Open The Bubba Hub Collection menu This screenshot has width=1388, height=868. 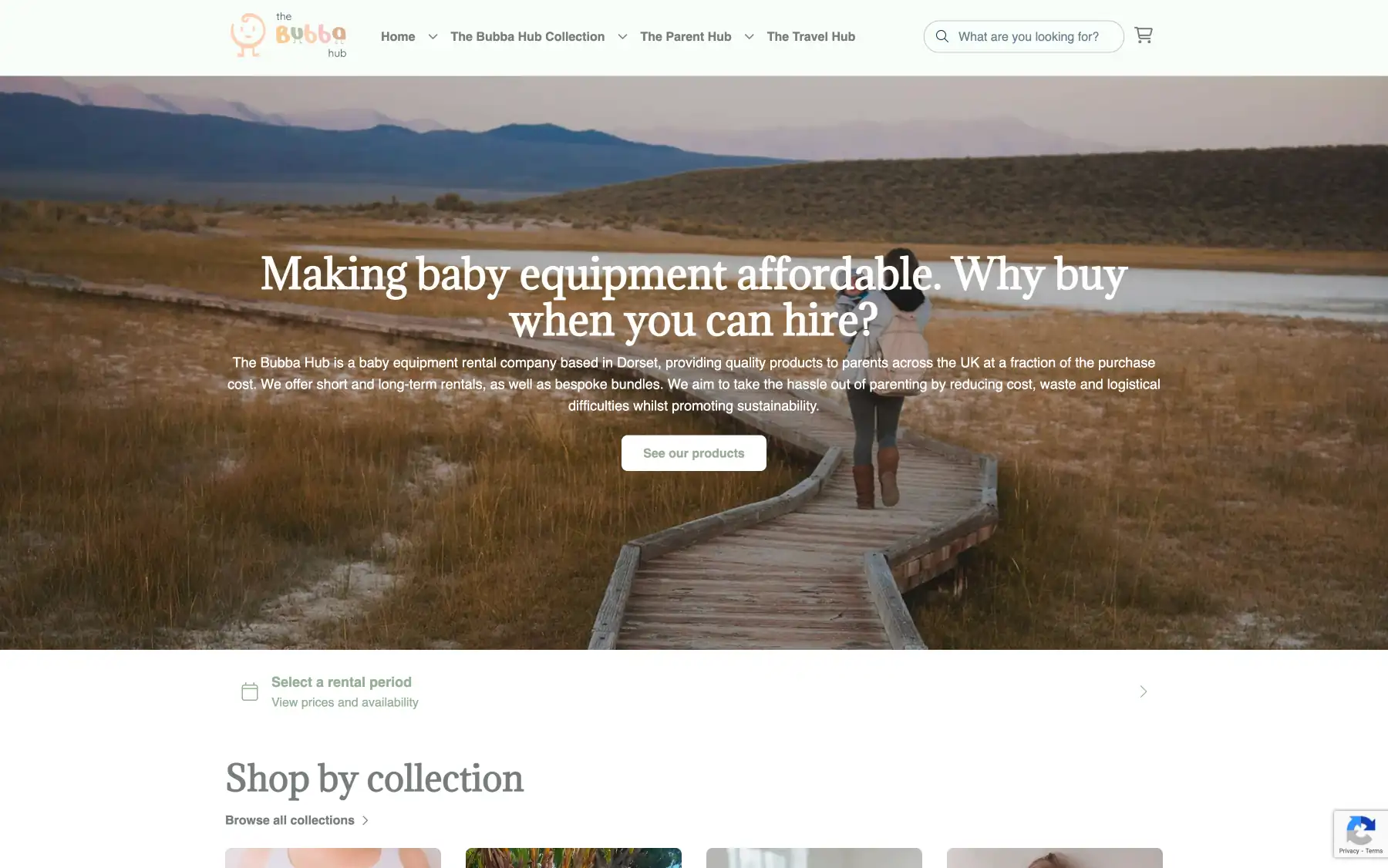(x=527, y=36)
